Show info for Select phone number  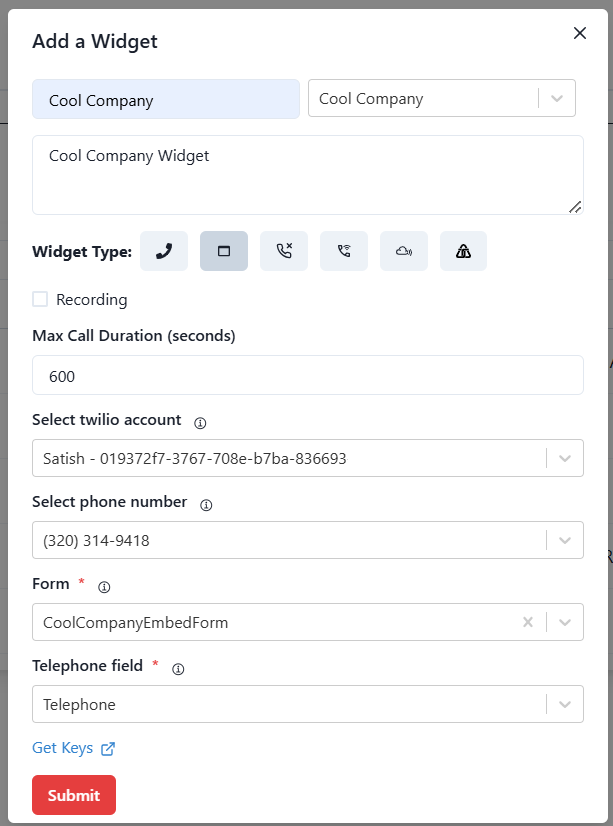tap(206, 505)
